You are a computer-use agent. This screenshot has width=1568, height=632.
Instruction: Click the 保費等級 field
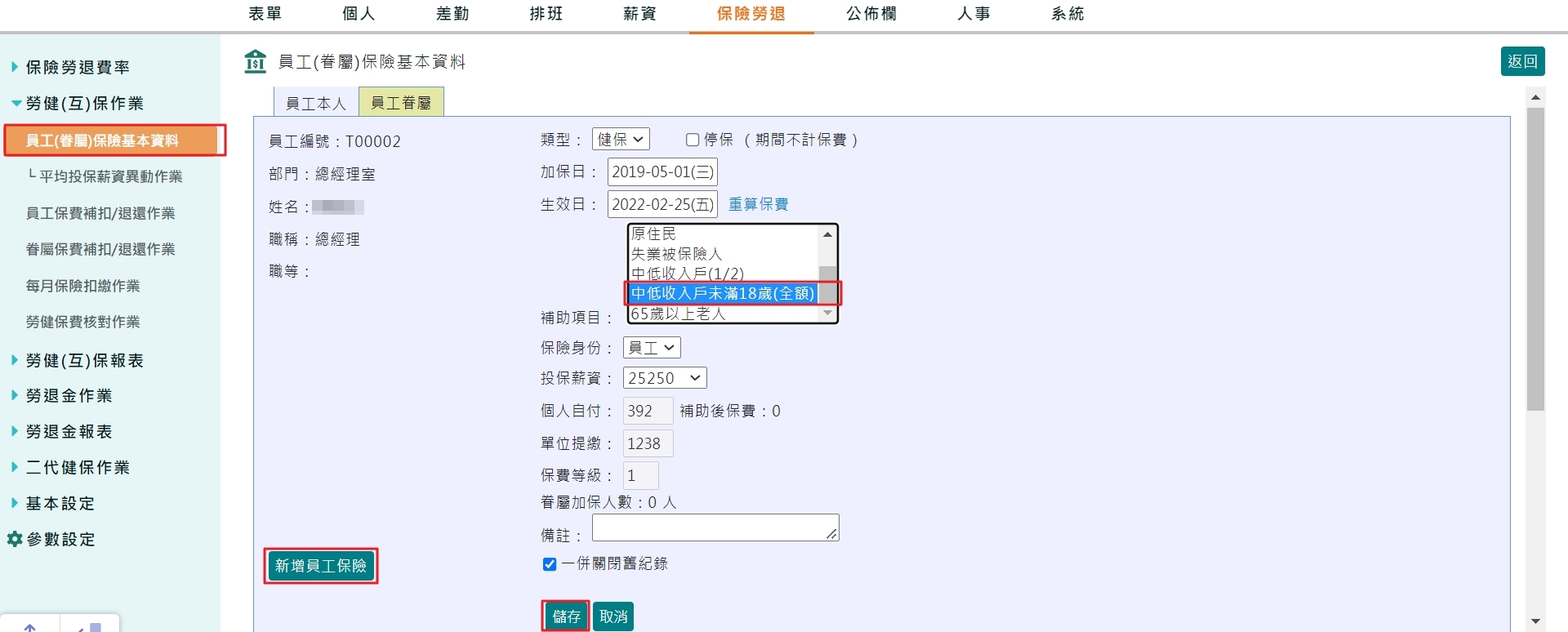[x=641, y=475]
